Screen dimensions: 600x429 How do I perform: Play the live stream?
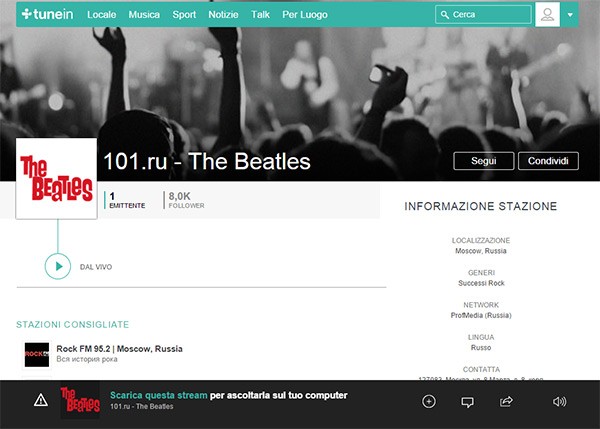click(58, 266)
